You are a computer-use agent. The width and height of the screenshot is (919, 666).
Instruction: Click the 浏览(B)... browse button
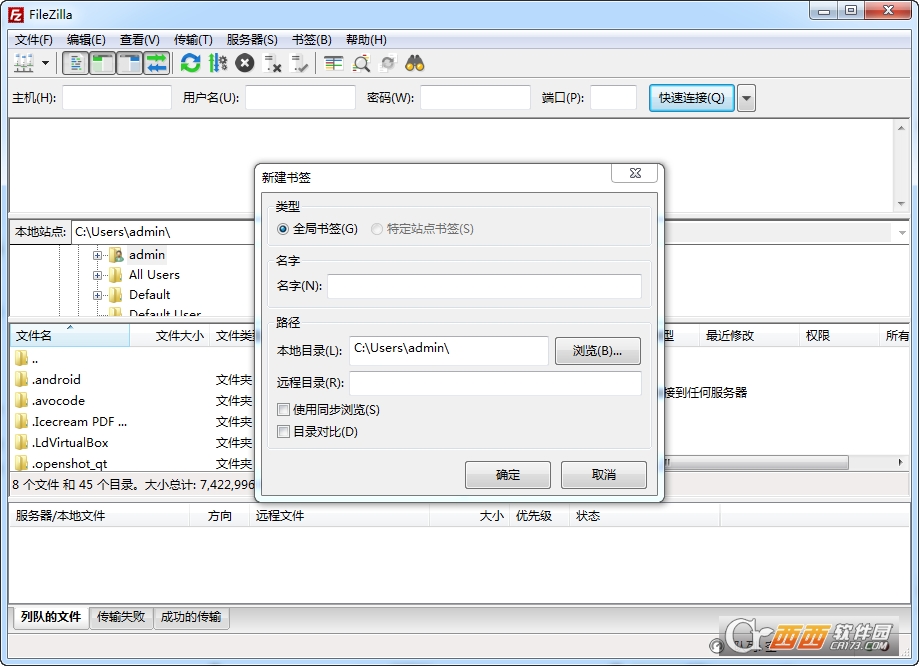click(x=598, y=351)
